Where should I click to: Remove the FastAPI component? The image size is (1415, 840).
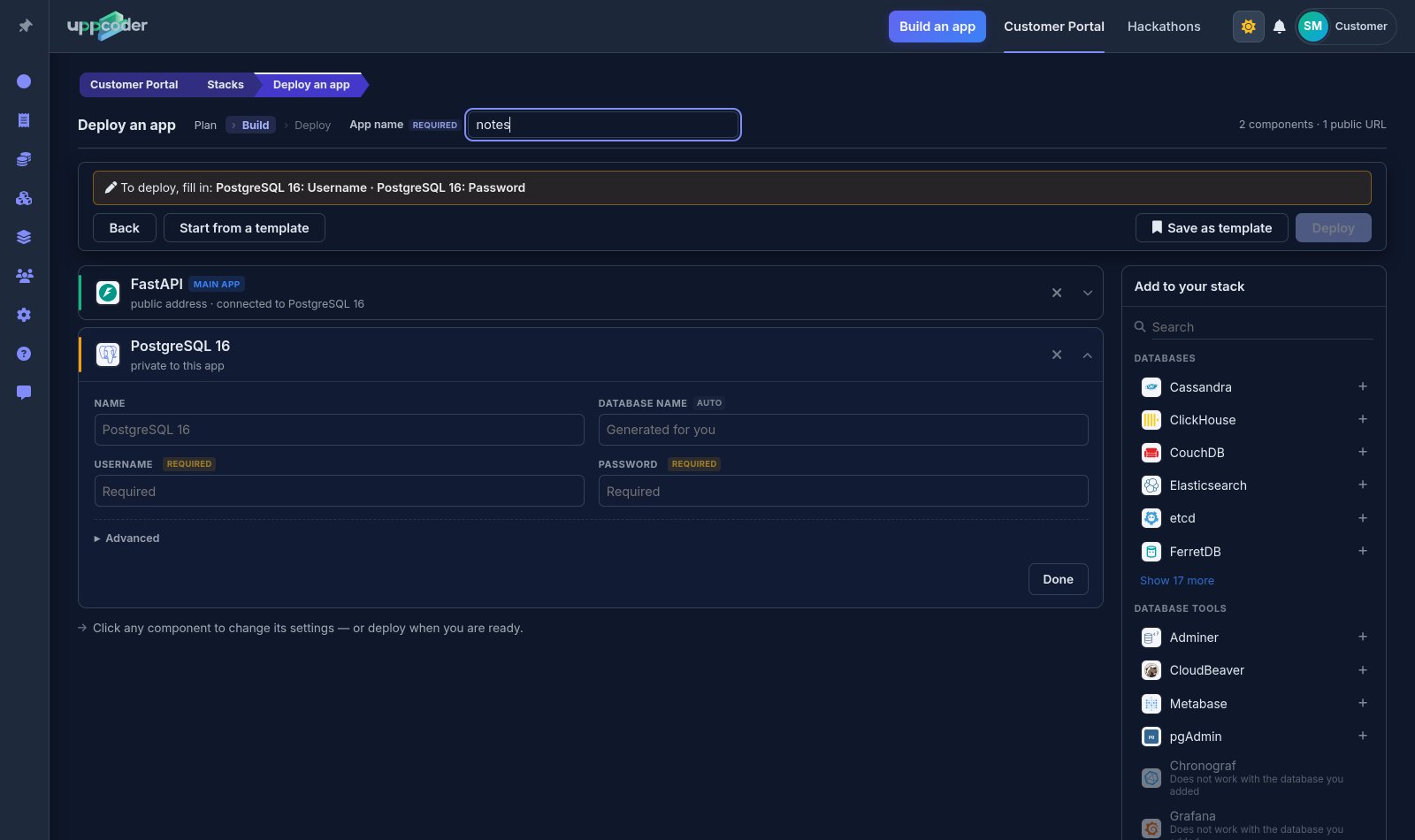[1057, 293]
